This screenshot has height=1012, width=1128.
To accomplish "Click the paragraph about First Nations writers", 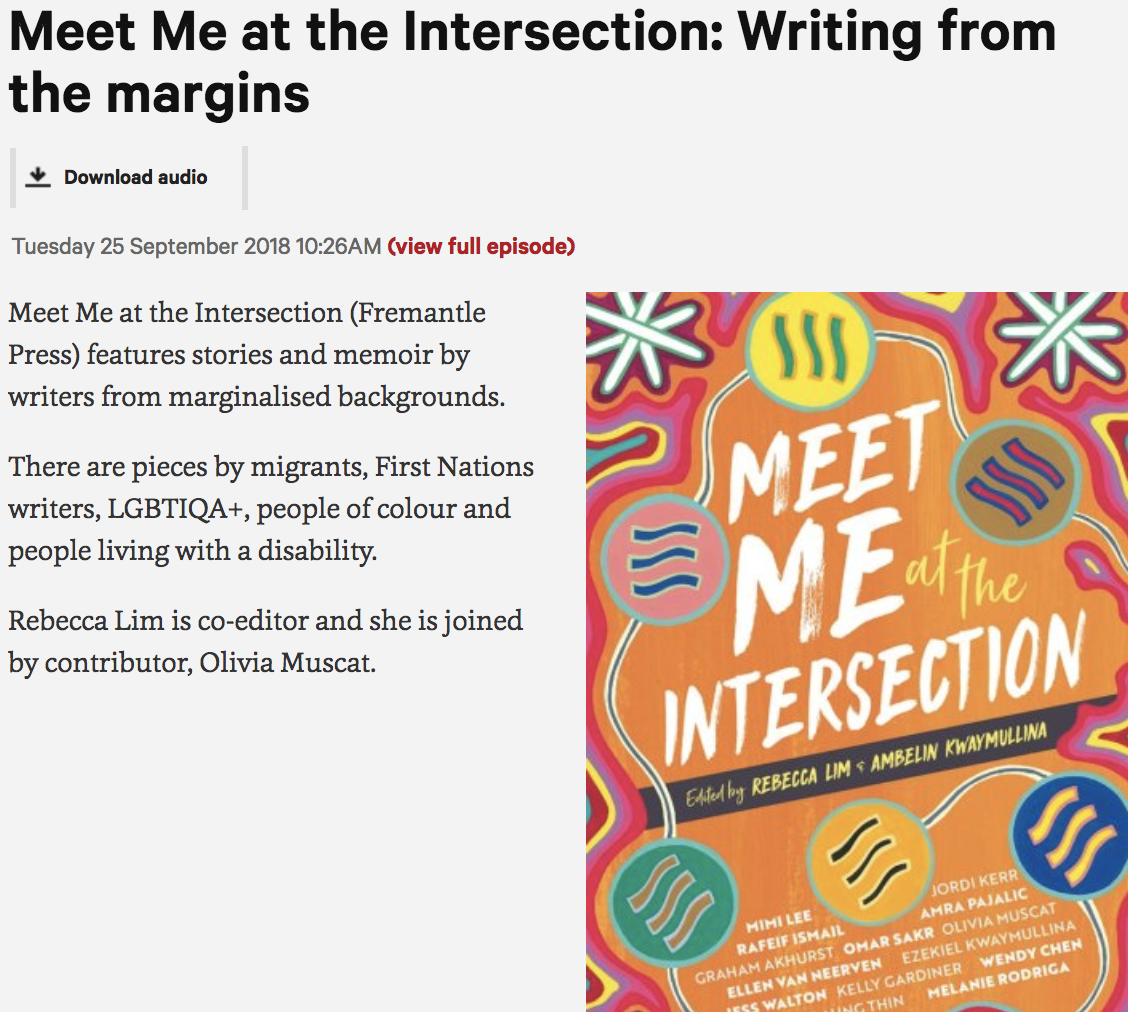I will tap(270, 508).
